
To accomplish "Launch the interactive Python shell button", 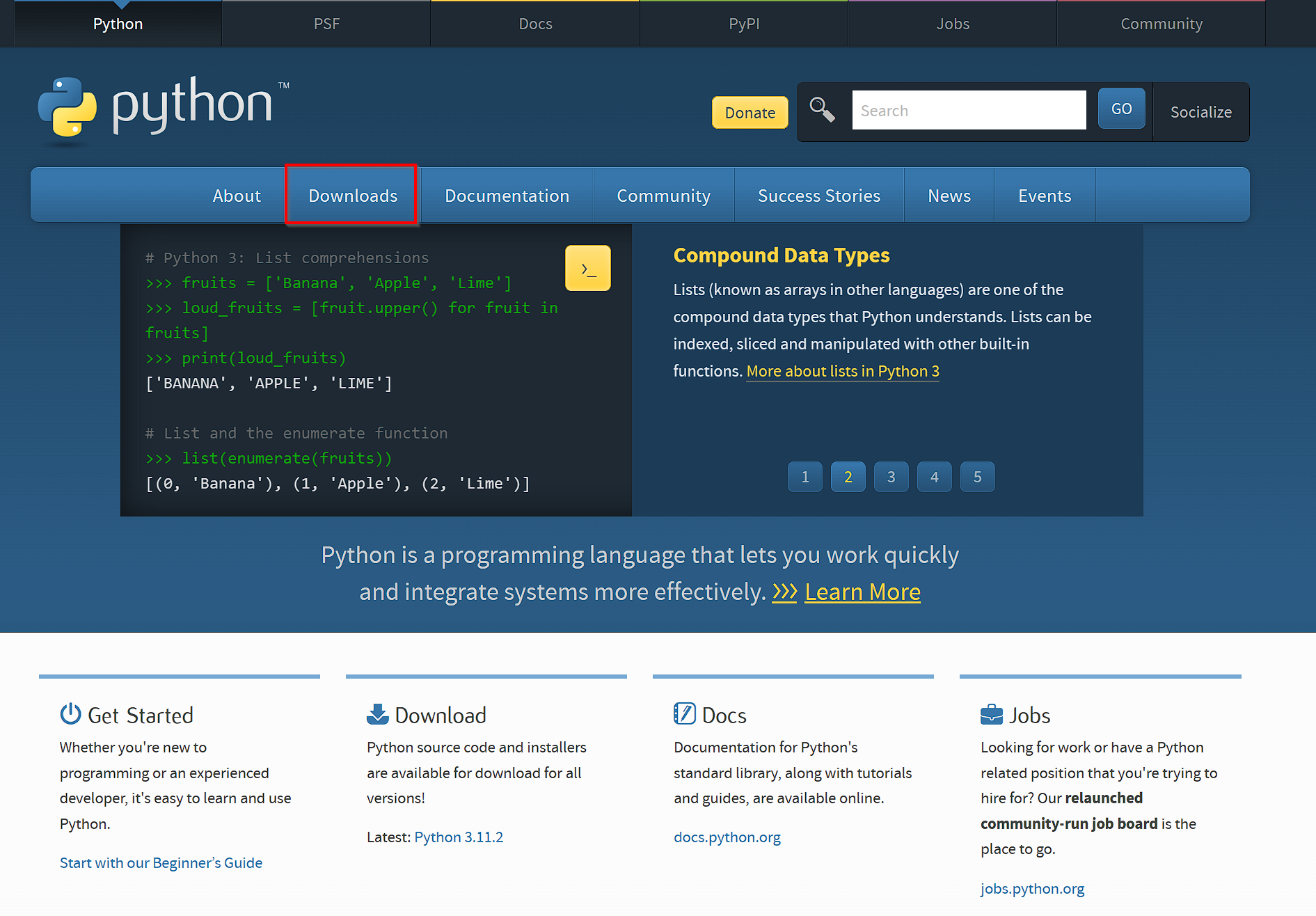I will coord(587,268).
